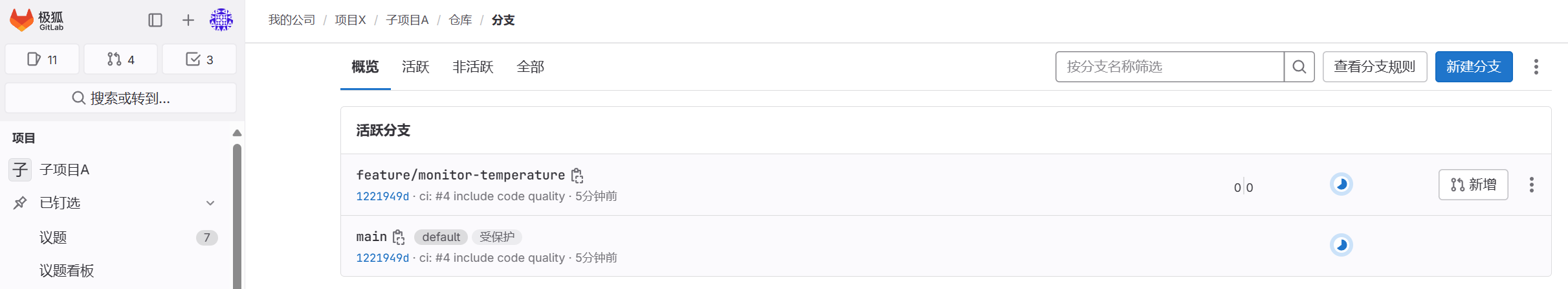This screenshot has width=1568, height=289.
Task: View pipeline status for feature/monitor-temperature branch
Action: [1341, 185]
